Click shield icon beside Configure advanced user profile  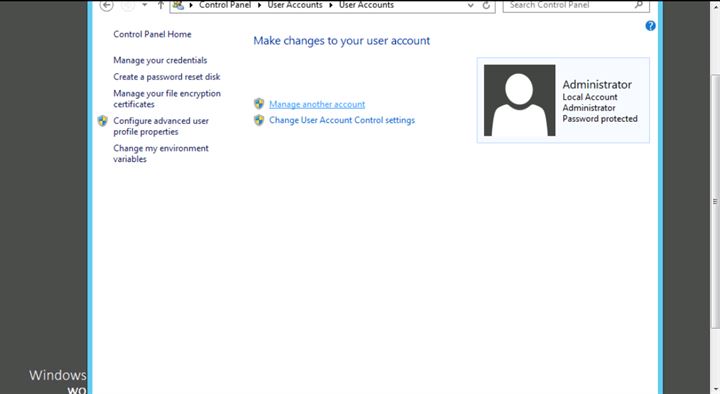103,121
